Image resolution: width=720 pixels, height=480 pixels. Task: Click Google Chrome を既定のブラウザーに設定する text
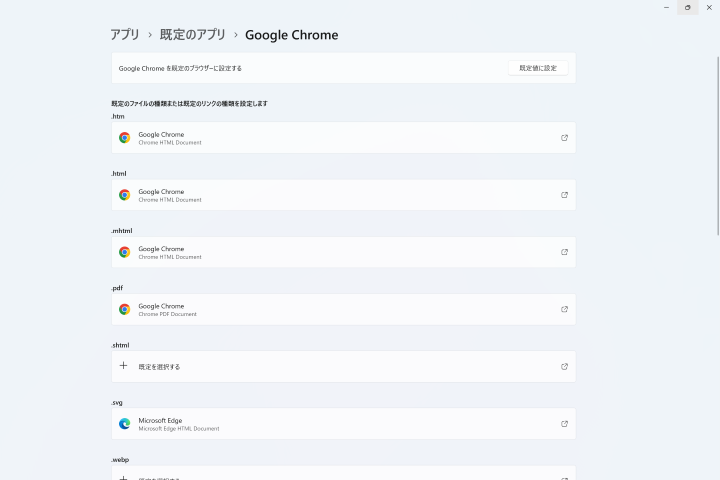pyautogui.click(x=180, y=68)
